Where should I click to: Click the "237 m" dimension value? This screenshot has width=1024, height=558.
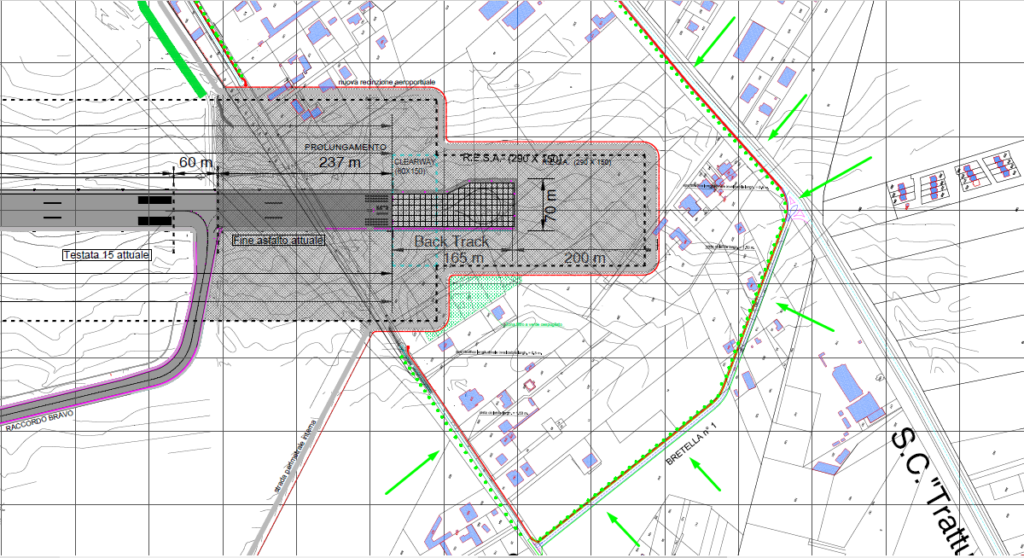pos(340,162)
